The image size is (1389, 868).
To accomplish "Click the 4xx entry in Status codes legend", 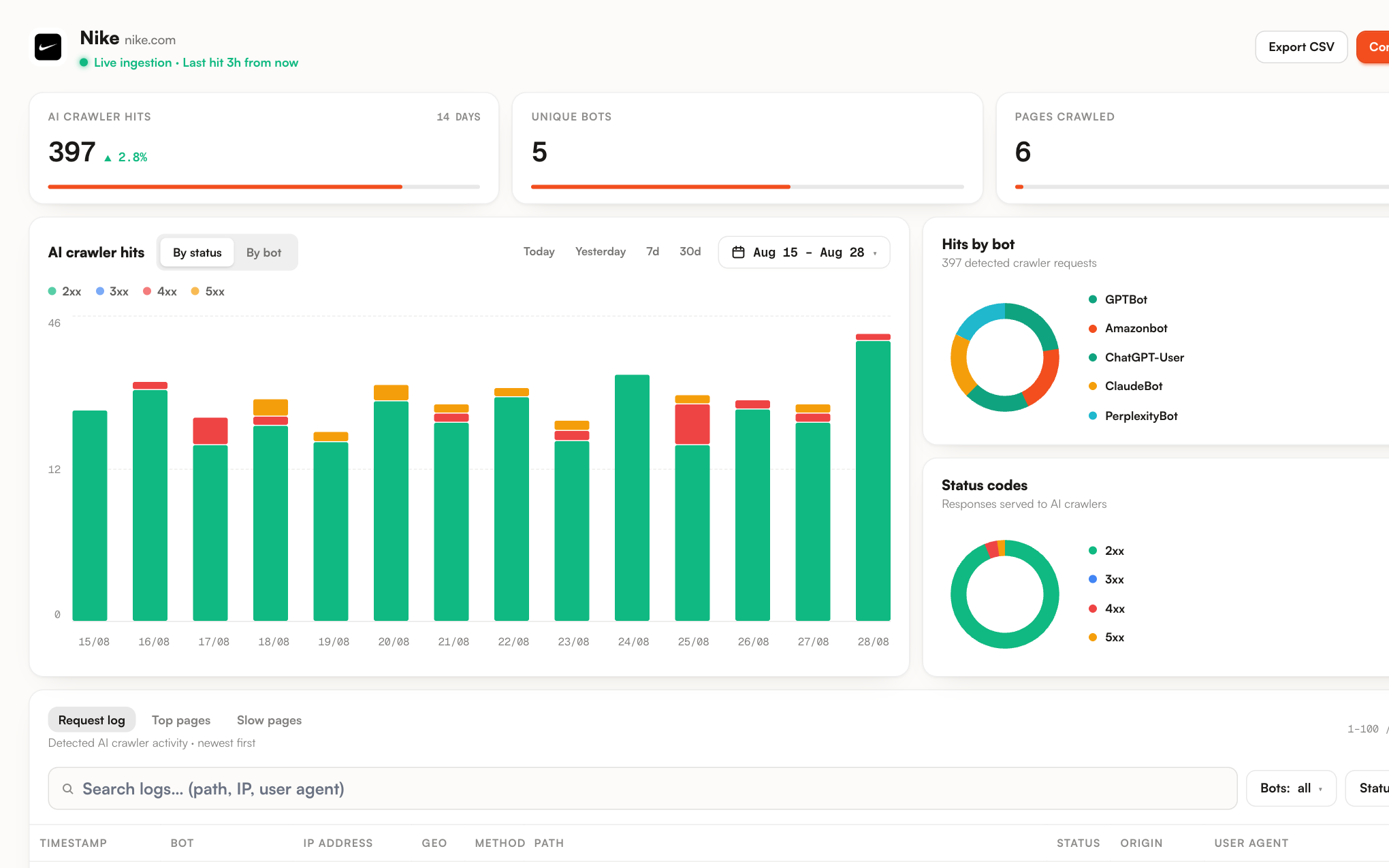I will point(1106,609).
